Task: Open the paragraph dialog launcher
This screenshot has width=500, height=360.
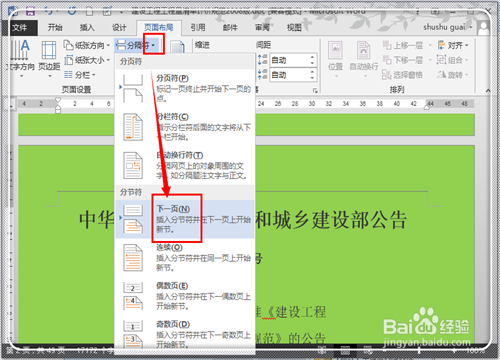Action: coord(314,90)
